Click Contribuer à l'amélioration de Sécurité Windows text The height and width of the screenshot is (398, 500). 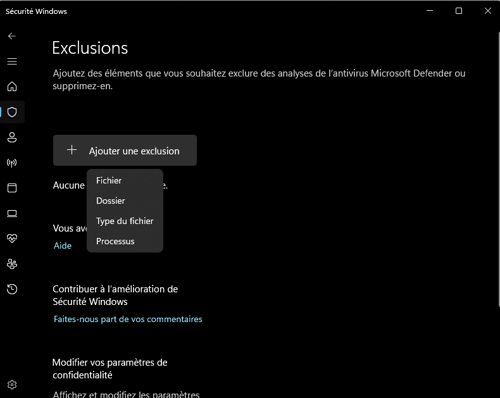[115, 295]
